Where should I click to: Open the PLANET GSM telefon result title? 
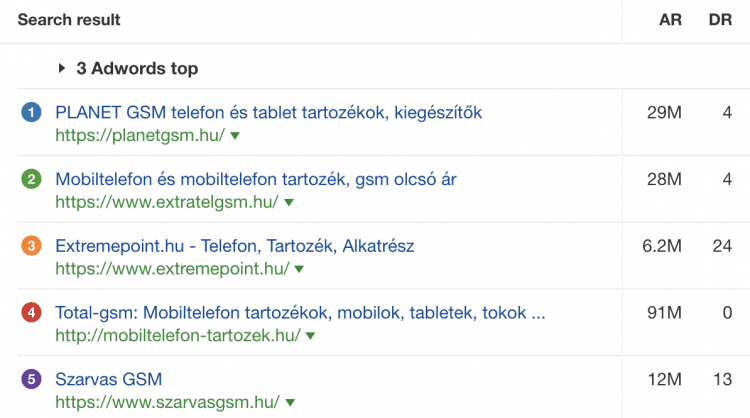(268, 112)
